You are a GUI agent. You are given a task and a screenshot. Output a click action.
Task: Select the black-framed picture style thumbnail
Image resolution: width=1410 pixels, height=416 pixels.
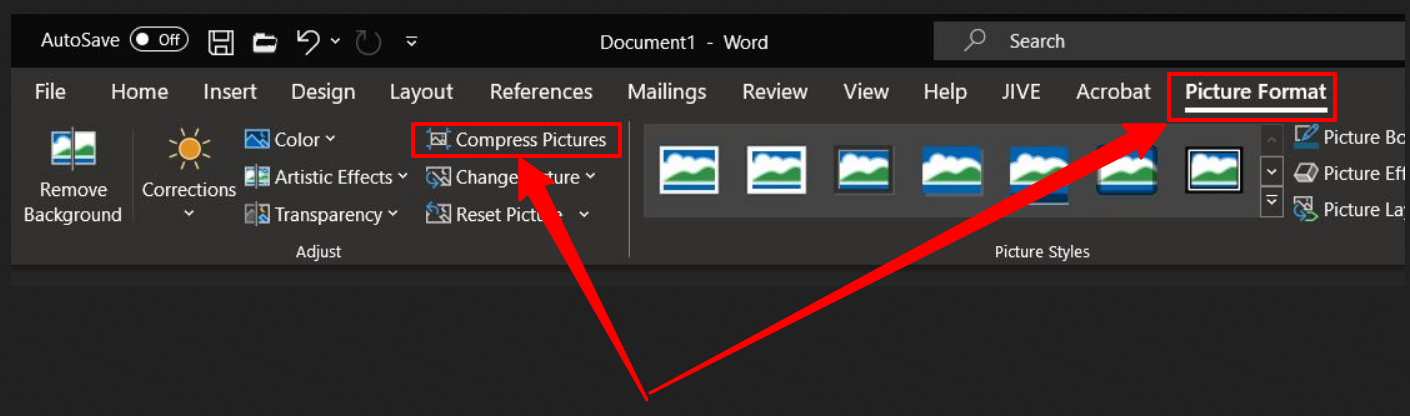(x=1214, y=170)
